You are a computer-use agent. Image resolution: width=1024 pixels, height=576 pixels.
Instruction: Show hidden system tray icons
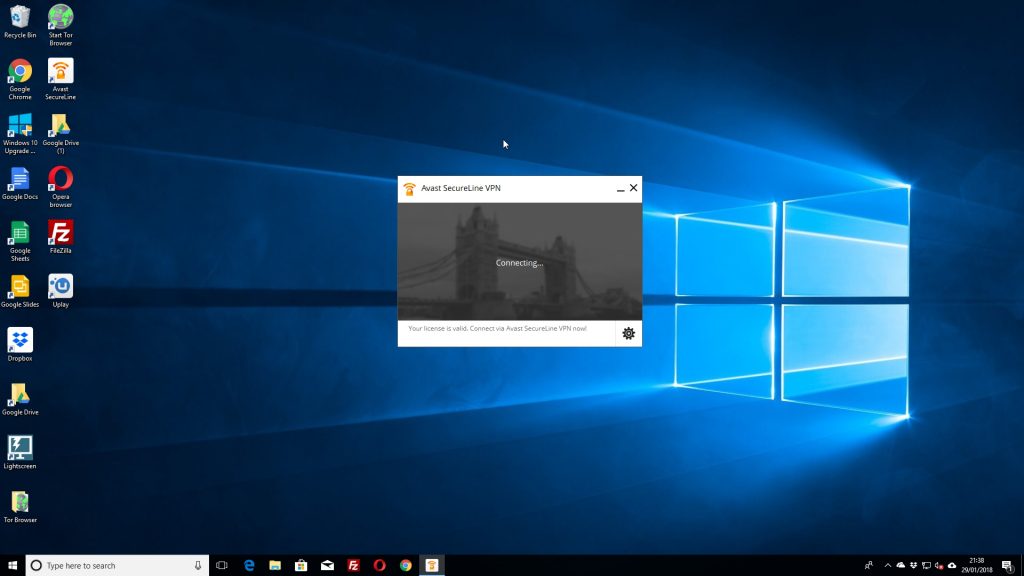888,566
